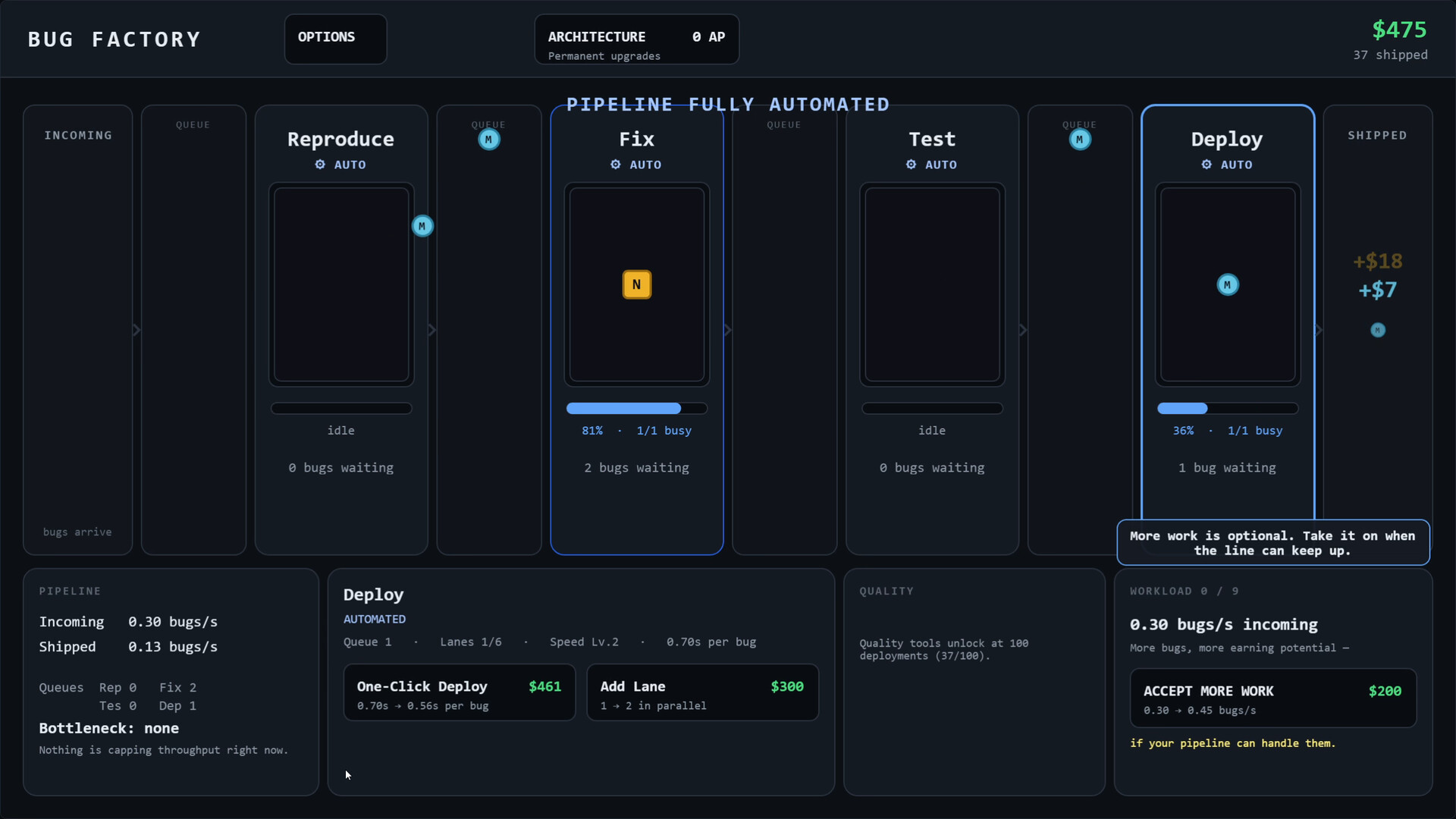Click the yellow N bug in Fix

pyautogui.click(x=636, y=284)
